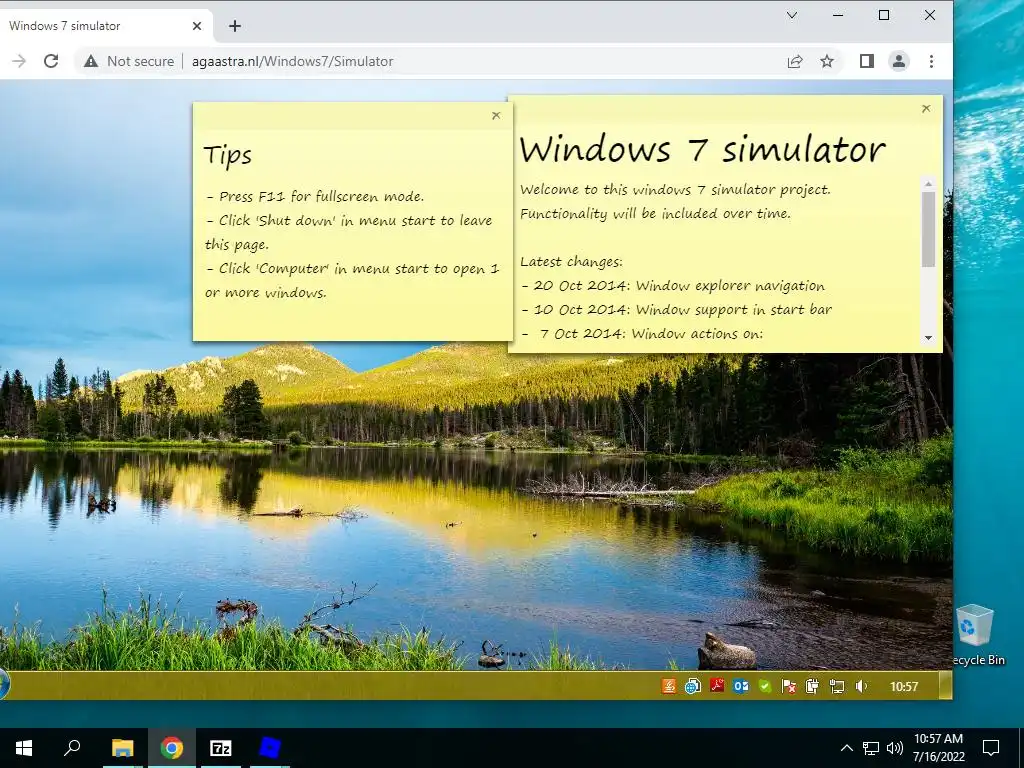The width and height of the screenshot is (1024, 768).
Task: Click the Java tray icon in simulator taskbar
Action: pos(669,686)
